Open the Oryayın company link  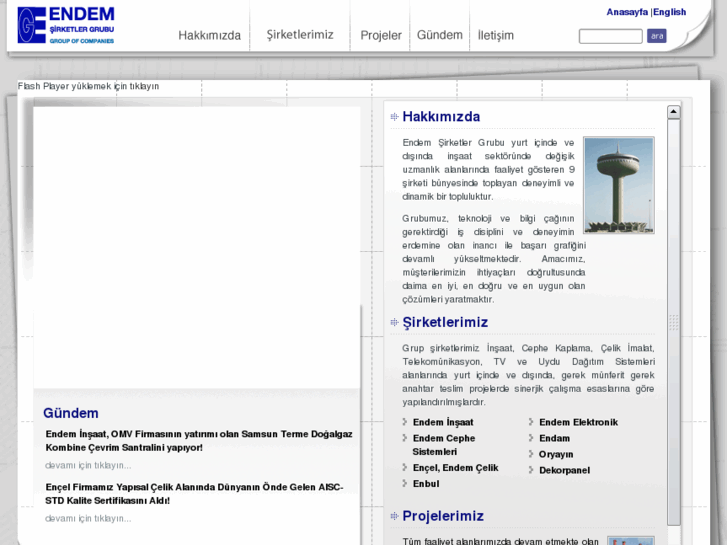point(556,454)
